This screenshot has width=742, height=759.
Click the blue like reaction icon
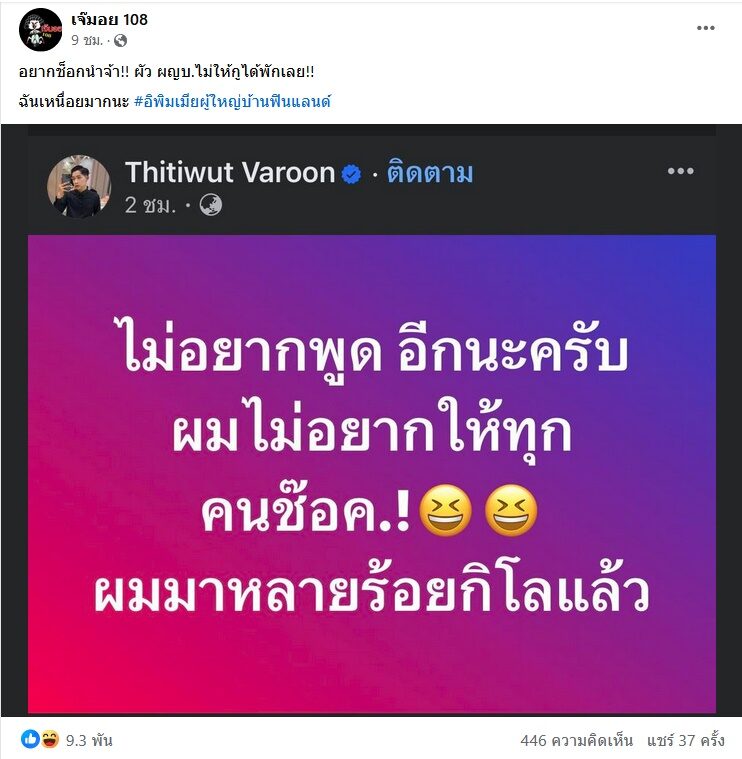(30, 739)
